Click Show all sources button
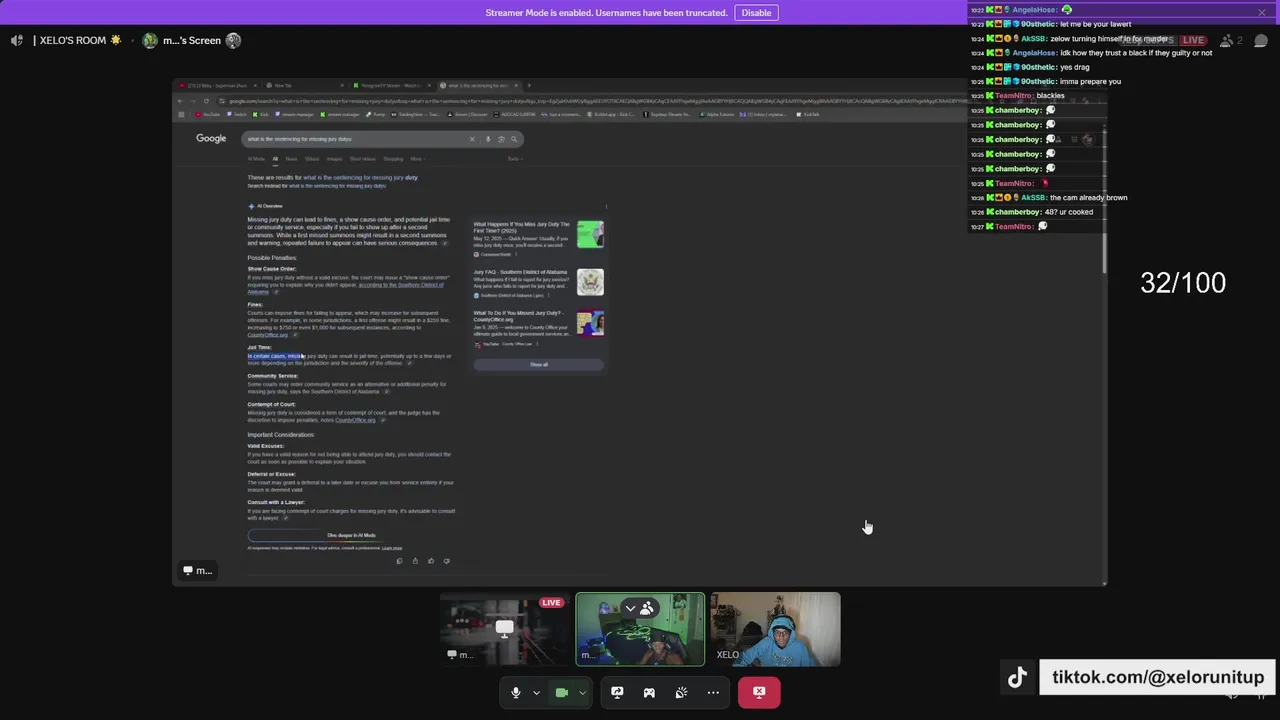 pos(539,364)
